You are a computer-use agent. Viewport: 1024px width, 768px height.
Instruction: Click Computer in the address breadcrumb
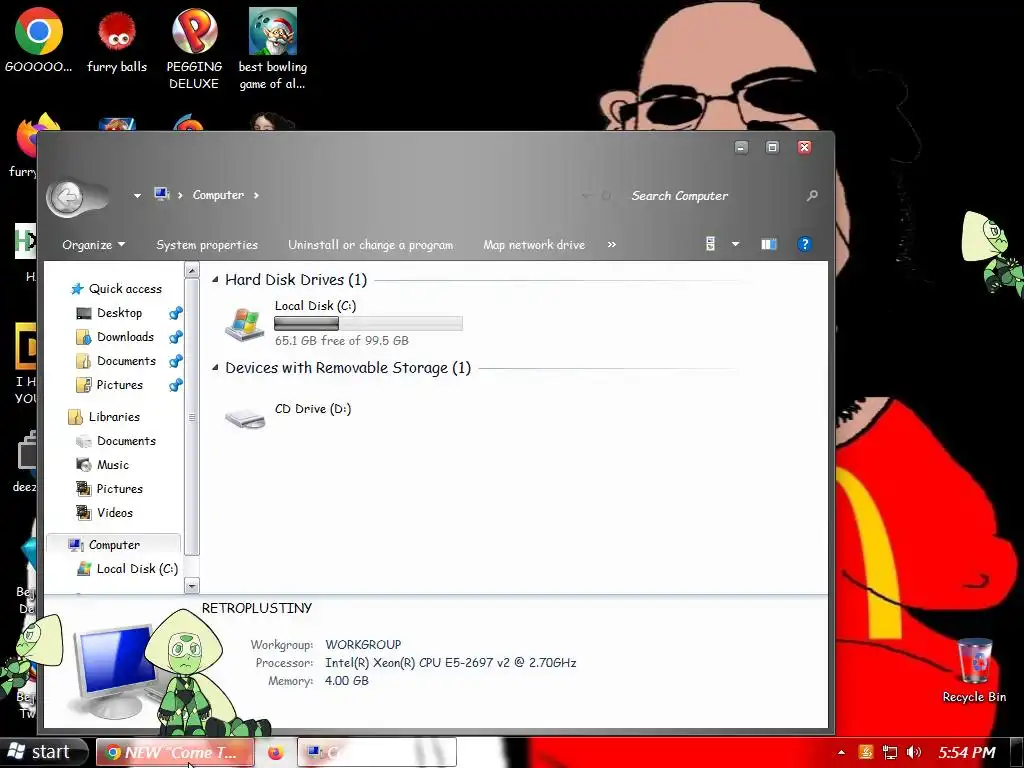(218, 195)
